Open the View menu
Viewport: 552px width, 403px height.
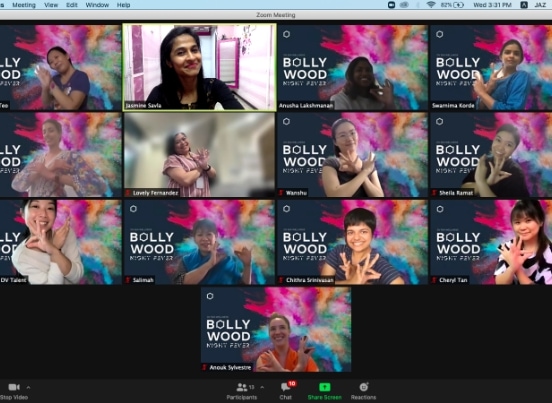click(51, 5)
